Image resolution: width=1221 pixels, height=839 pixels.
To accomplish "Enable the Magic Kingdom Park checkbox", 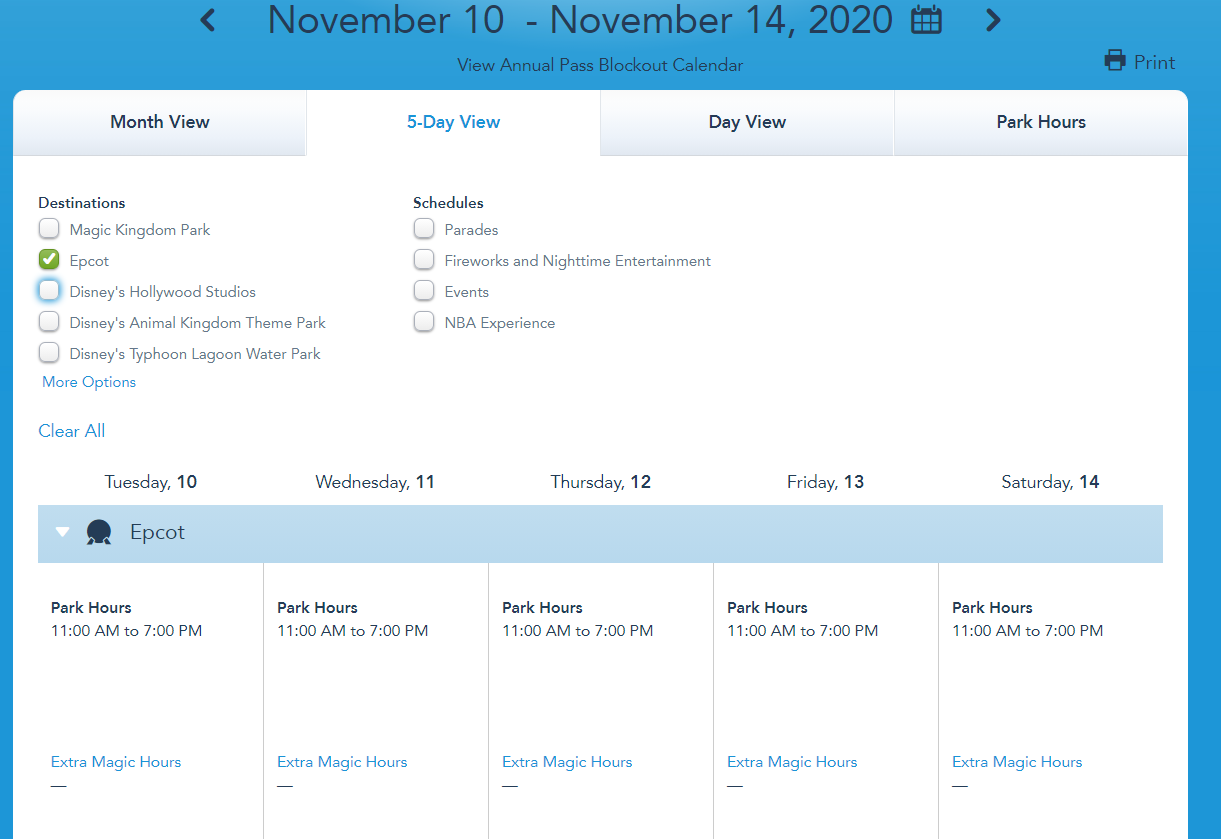I will click(x=49, y=229).
